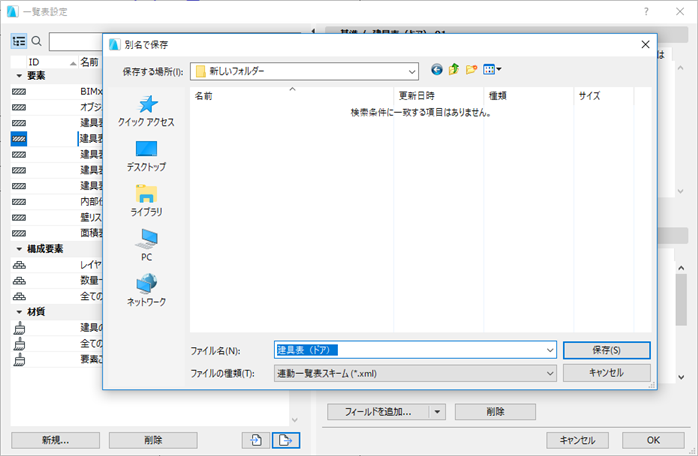Select the highlighted 建具表 scheme icon
698x456 pixels.
point(19,139)
